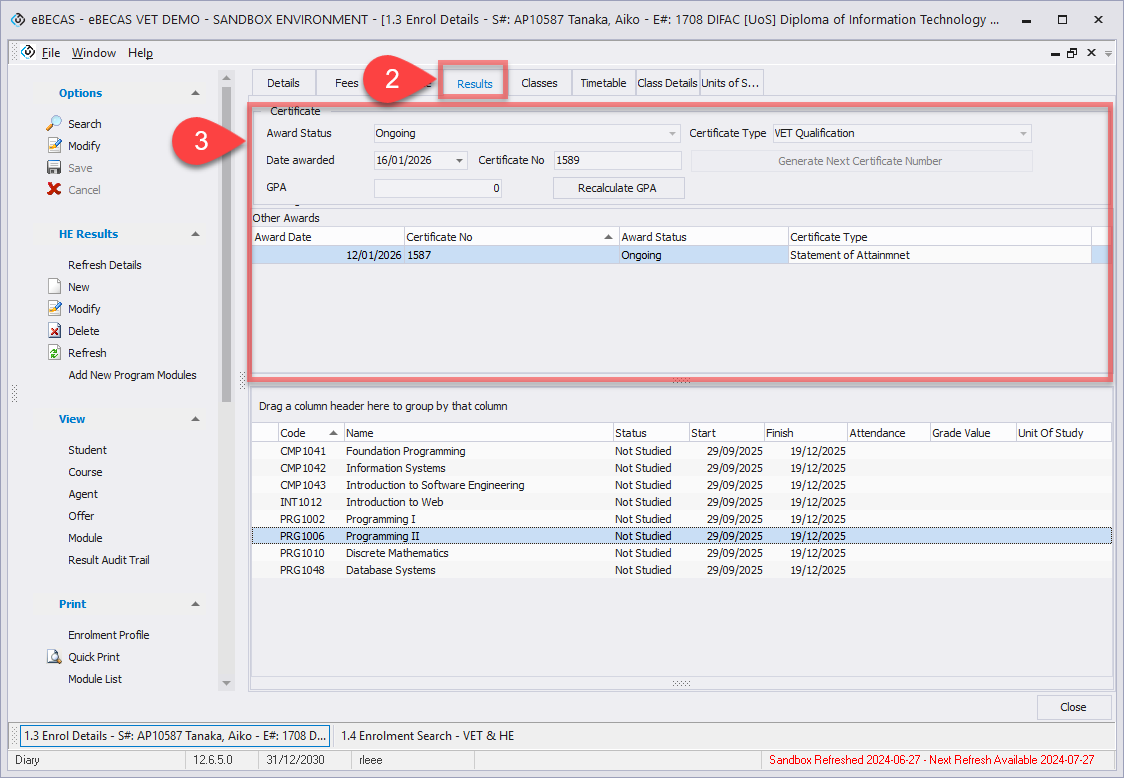Screen dimensions: 1124x778
Task: Click Result Audit Trail link in View
Action: click(109, 560)
